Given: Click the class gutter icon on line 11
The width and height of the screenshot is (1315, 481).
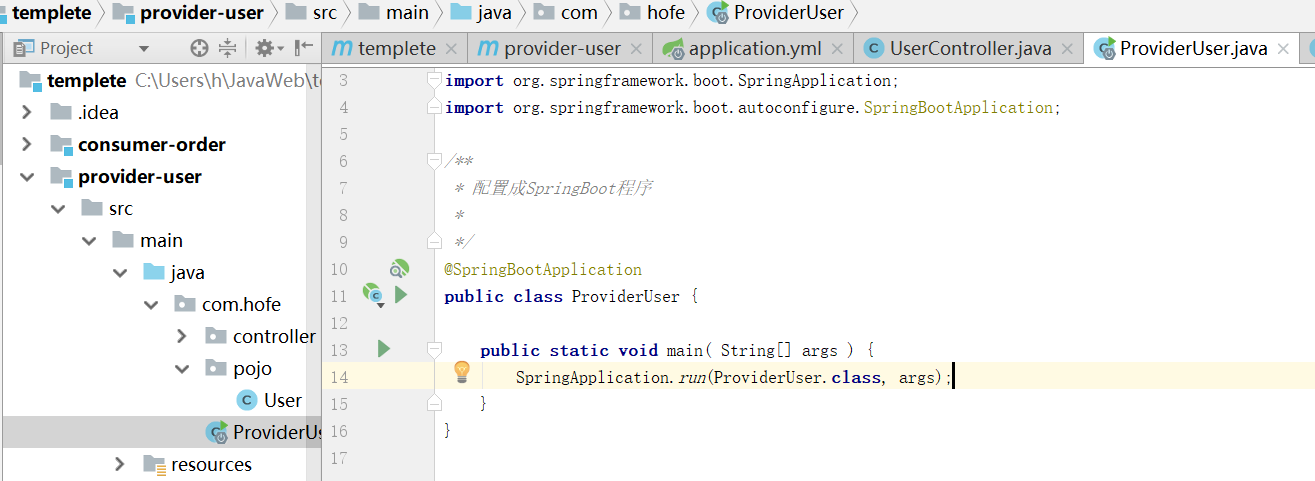Looking at the screenshot, I should pyautogui.click(x=373, y=295).
